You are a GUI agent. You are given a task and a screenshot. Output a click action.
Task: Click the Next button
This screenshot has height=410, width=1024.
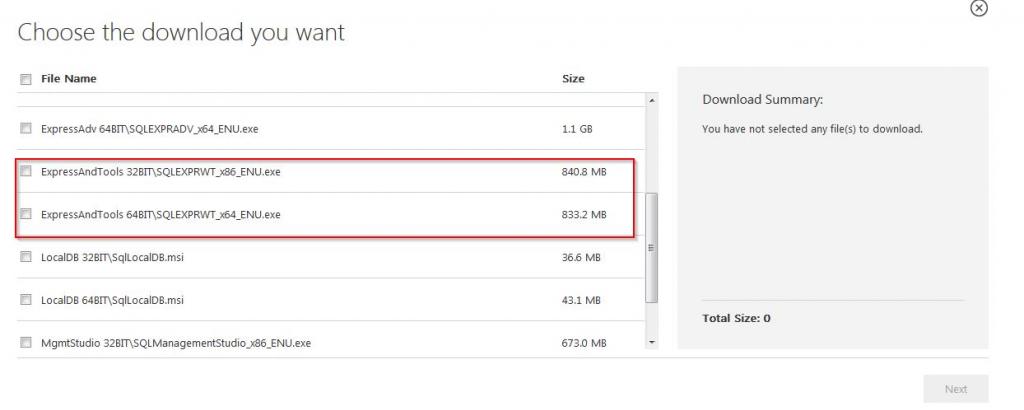point(955,389)
